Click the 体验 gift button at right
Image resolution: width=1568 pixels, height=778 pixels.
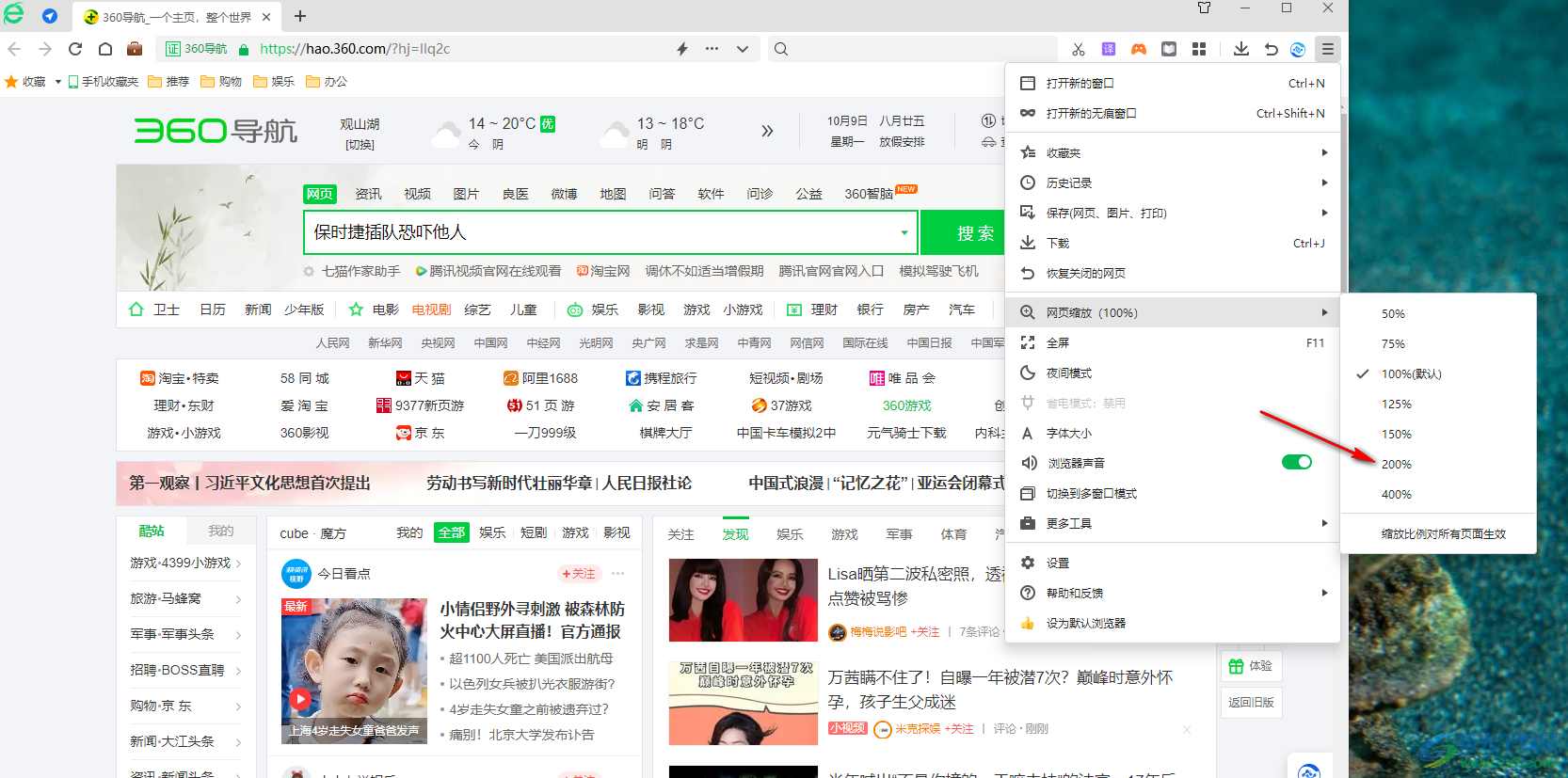(x=1251, y=666)
